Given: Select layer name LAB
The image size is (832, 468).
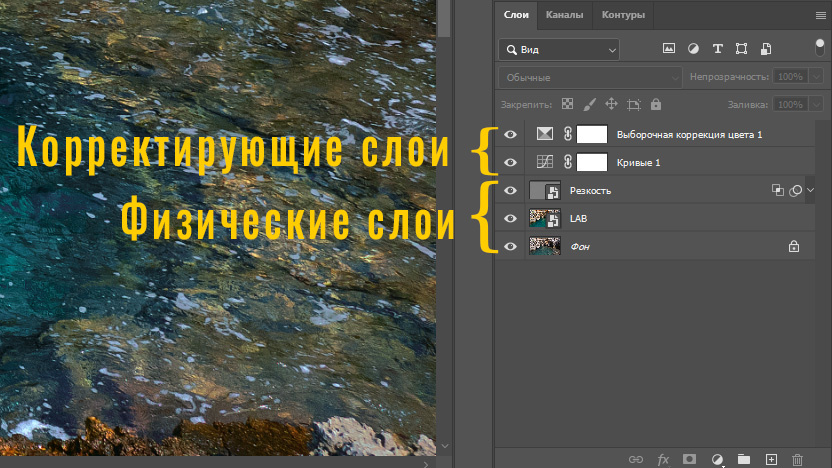Looking at the screenshot, I should click(578, 219).
